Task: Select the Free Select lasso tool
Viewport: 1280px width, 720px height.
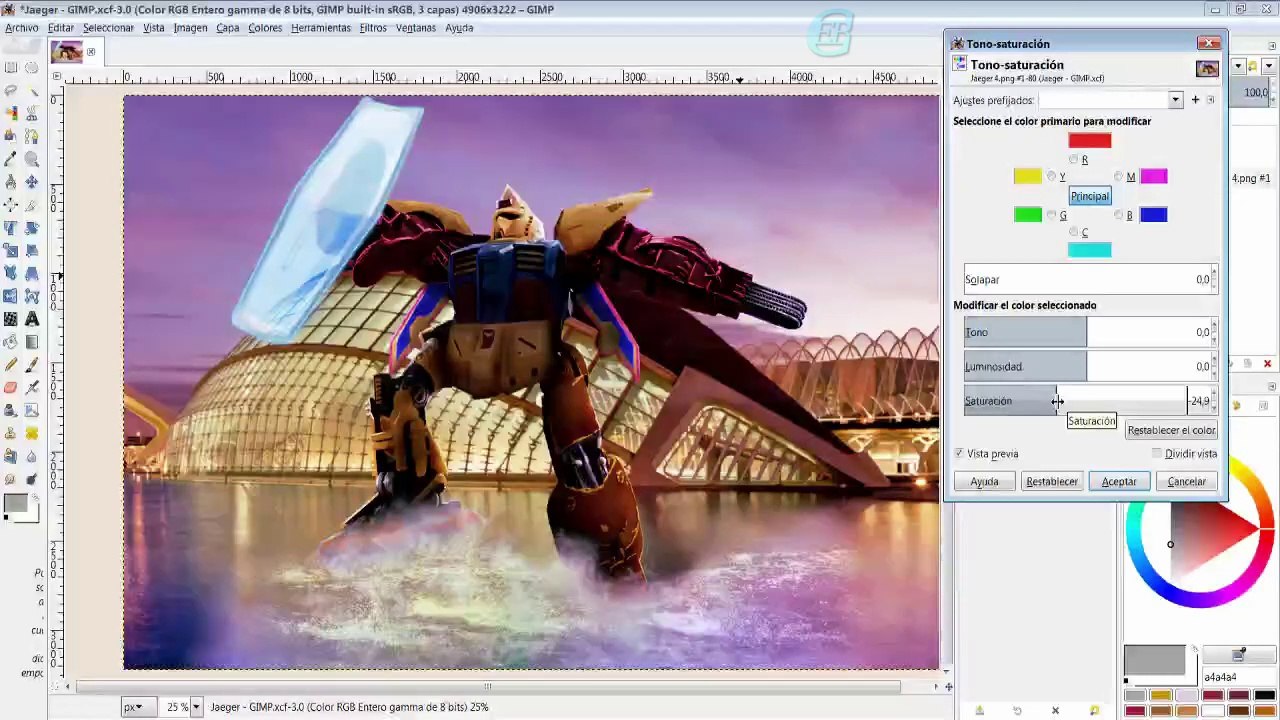Action: click(11, 91)
